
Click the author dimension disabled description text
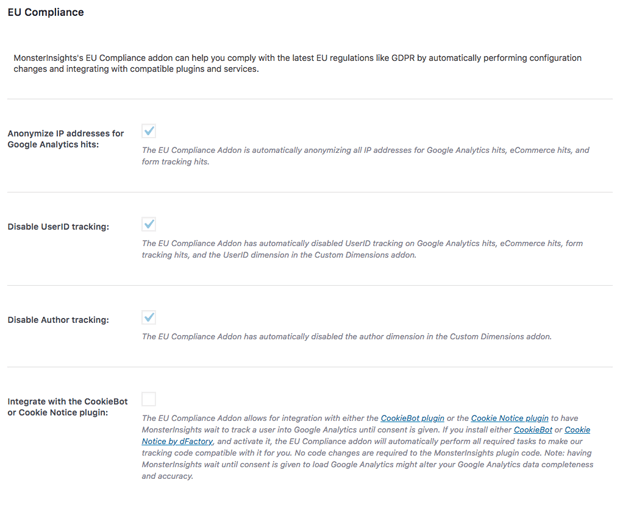346,336
